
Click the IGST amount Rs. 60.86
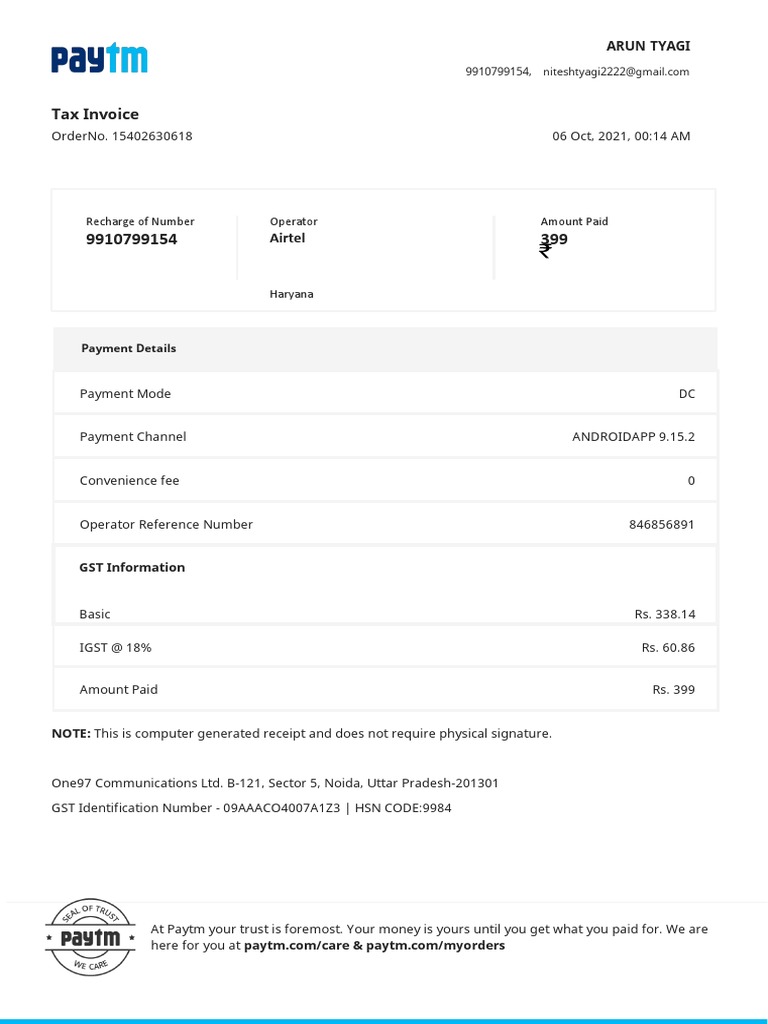668,648
